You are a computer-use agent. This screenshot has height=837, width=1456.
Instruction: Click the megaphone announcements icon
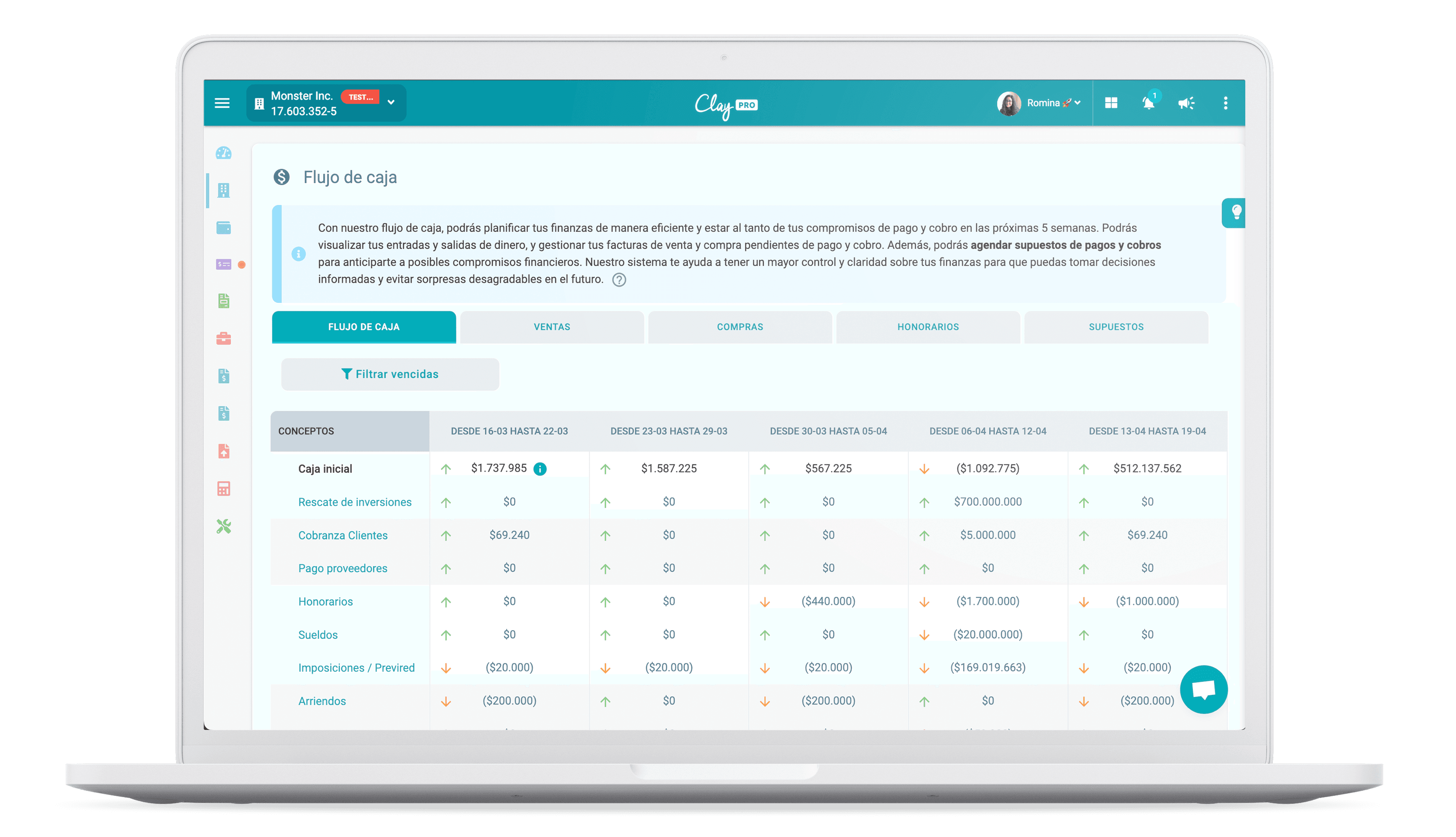(x=1186, y=103)
